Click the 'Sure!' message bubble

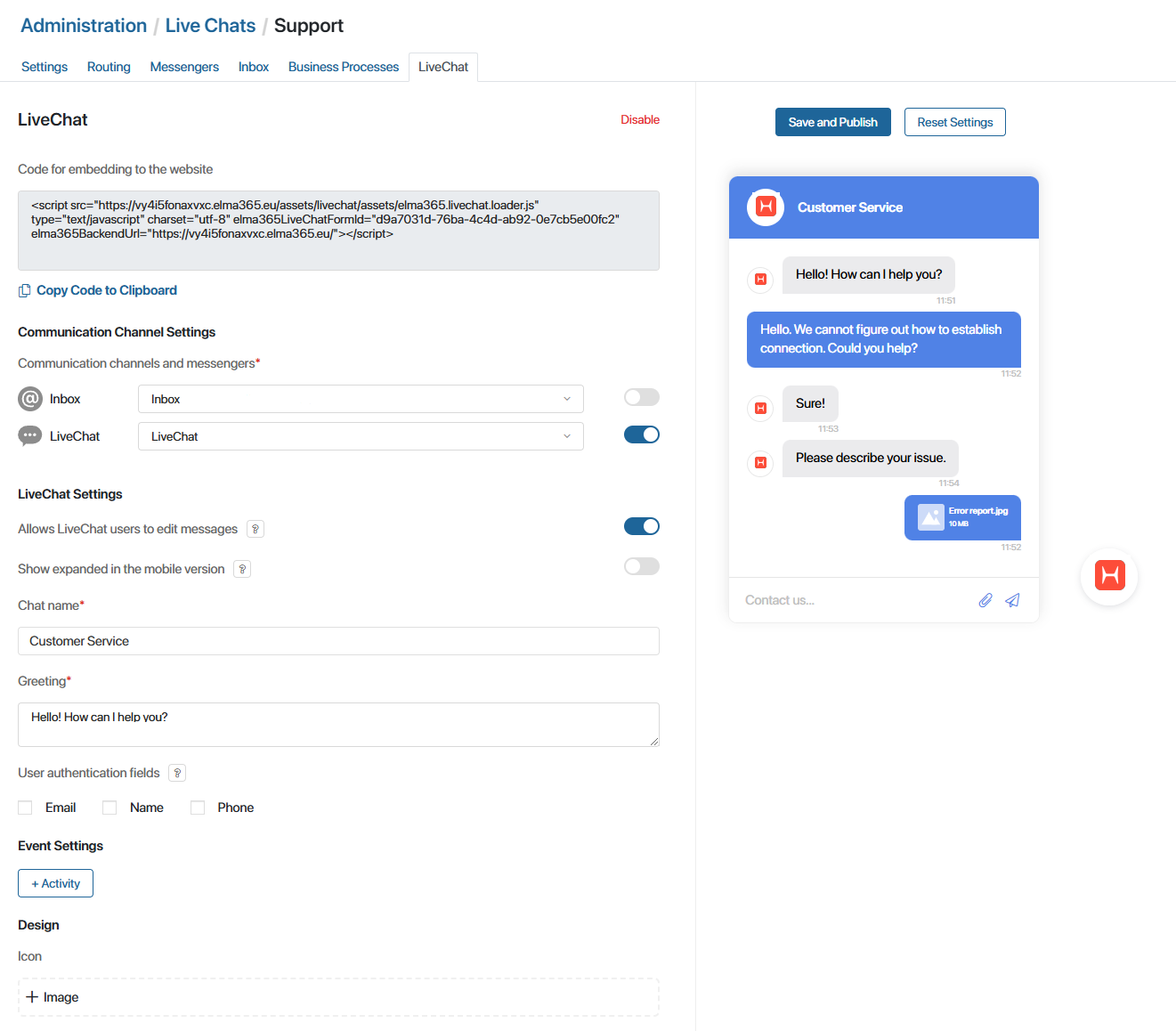(x=810, y=403)
